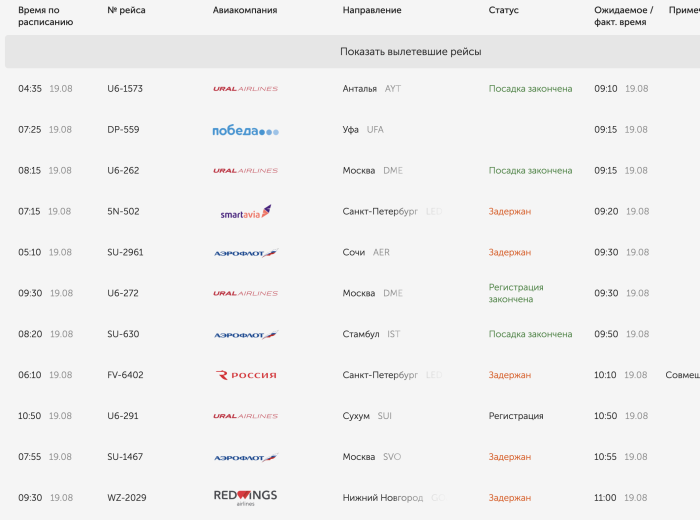Click the Аэрофлот logo for flight SU-2961
Screen dimensions: 700x520
click(246, 253)
